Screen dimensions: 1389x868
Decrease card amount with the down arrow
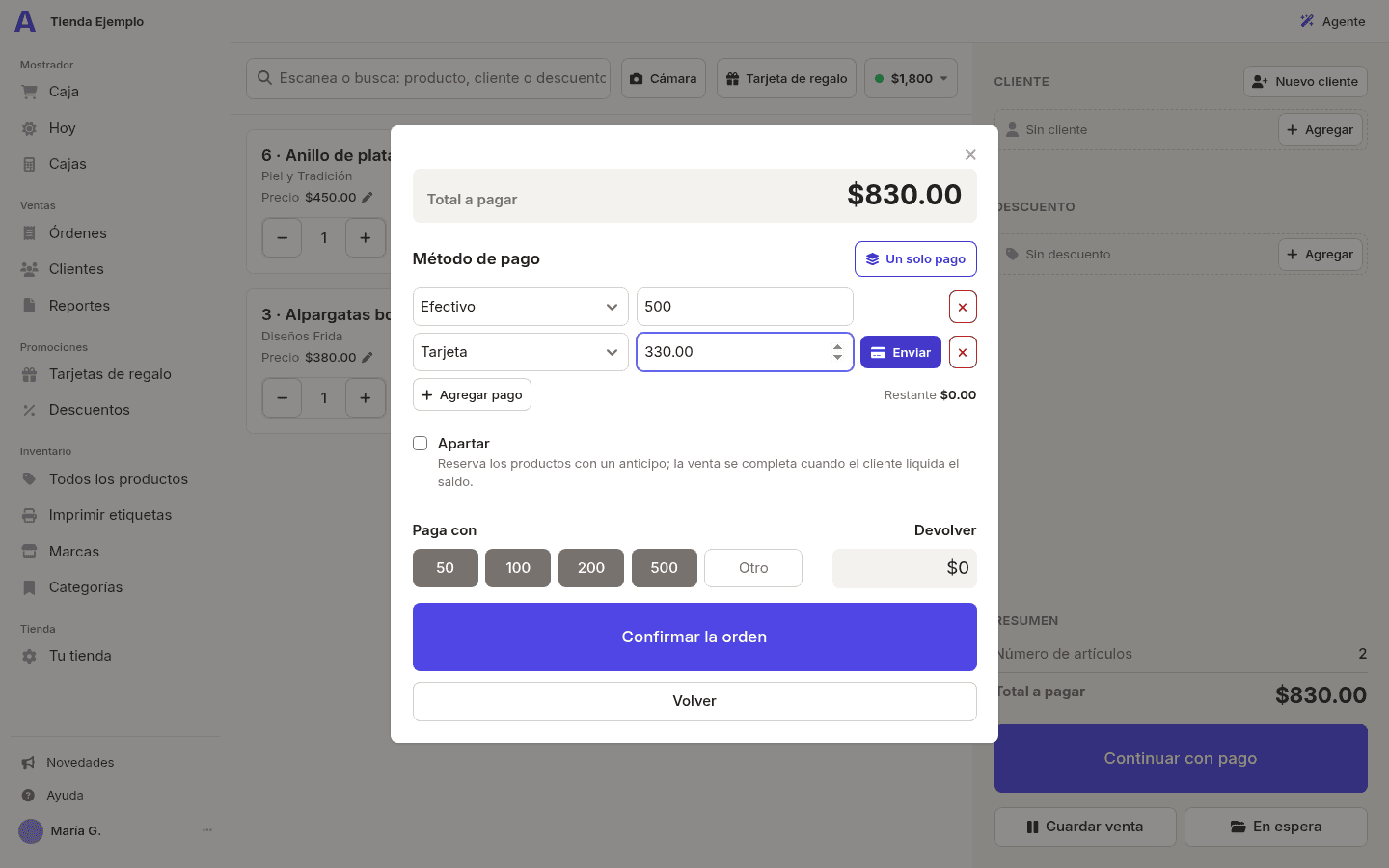point(837,358)
